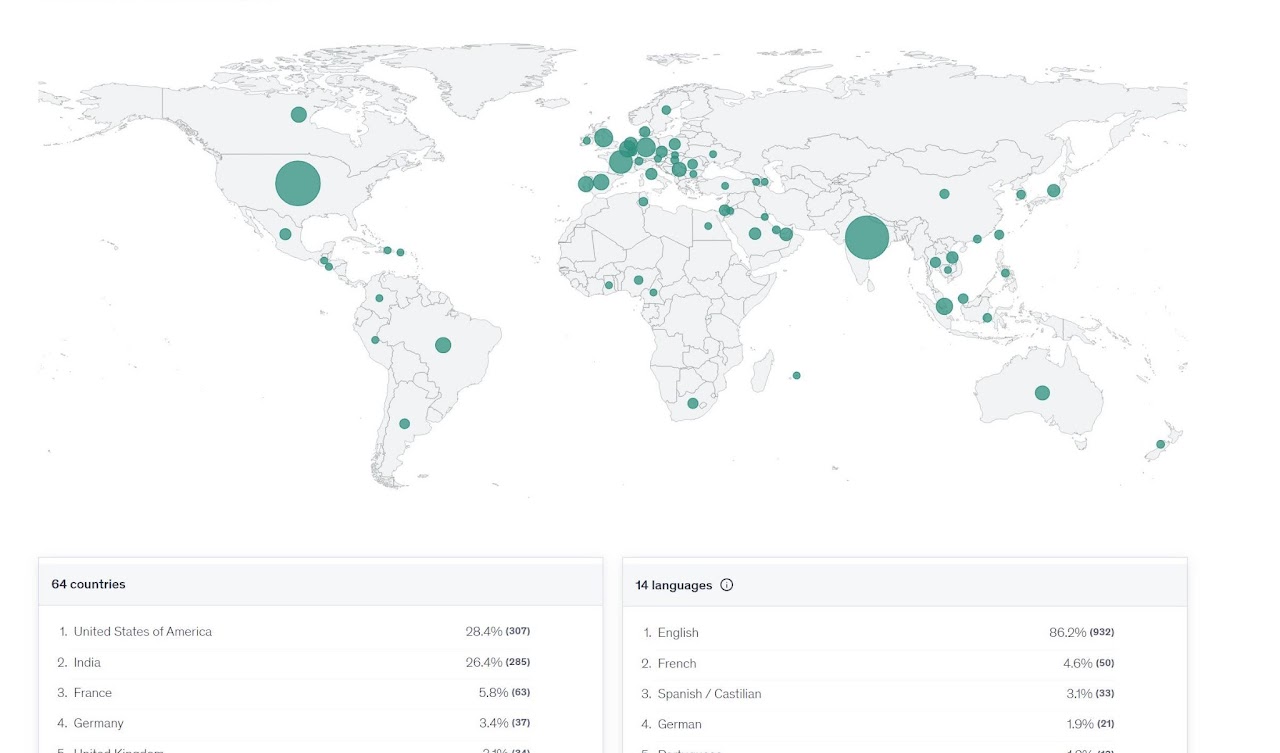This screenshot has height=753, width=1280.
Task: Click the 4.6% (50) value
Action: [x=1088, y=663]
